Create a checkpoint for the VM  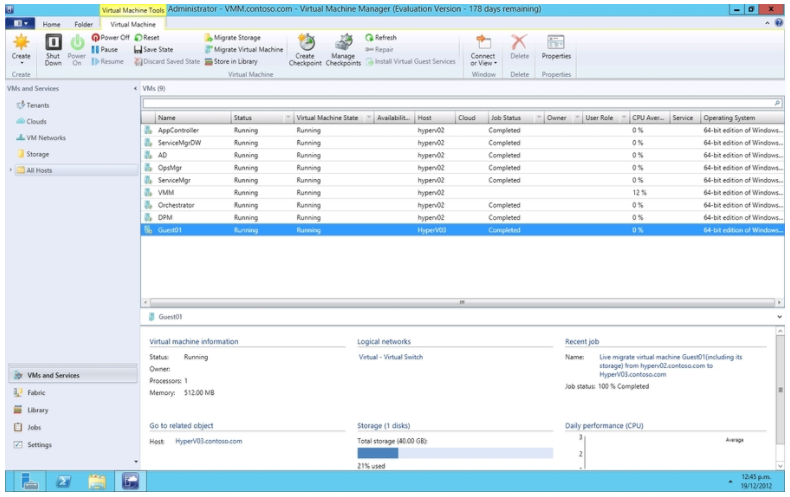tap(305, 49)
